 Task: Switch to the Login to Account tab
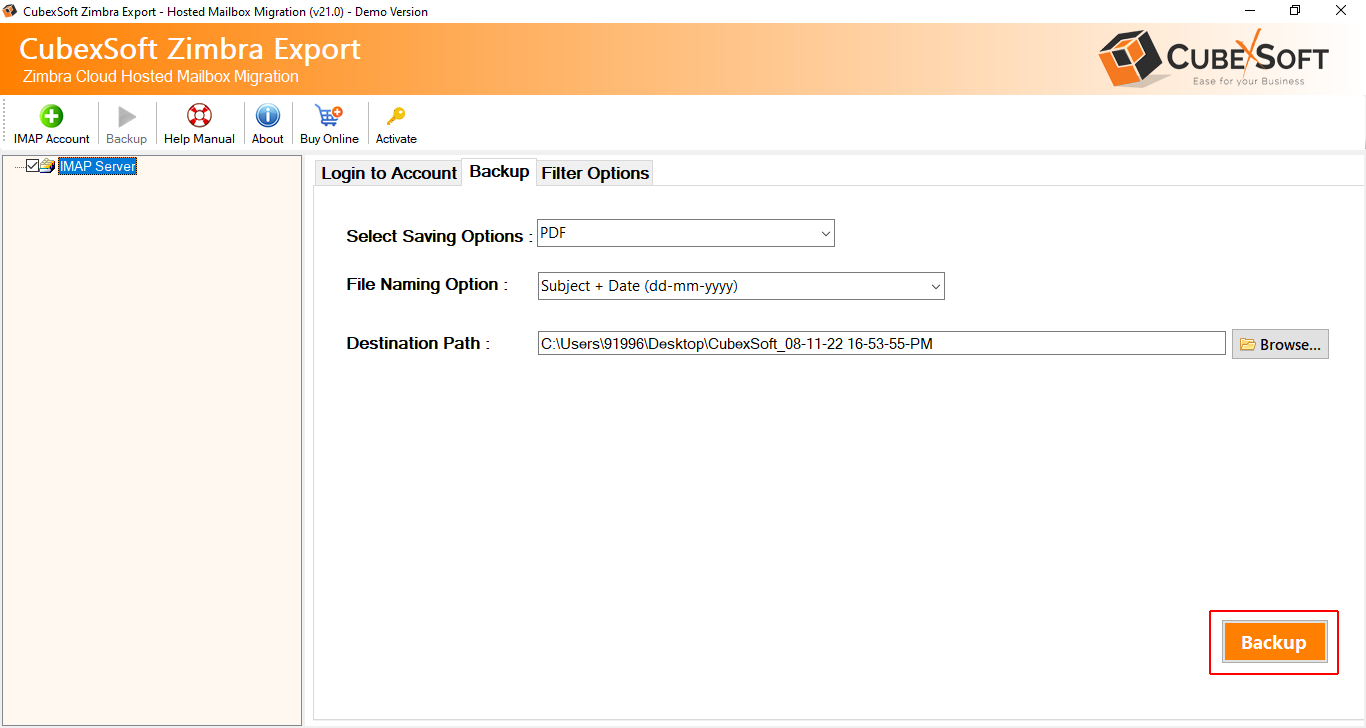(x=389, y=173)
